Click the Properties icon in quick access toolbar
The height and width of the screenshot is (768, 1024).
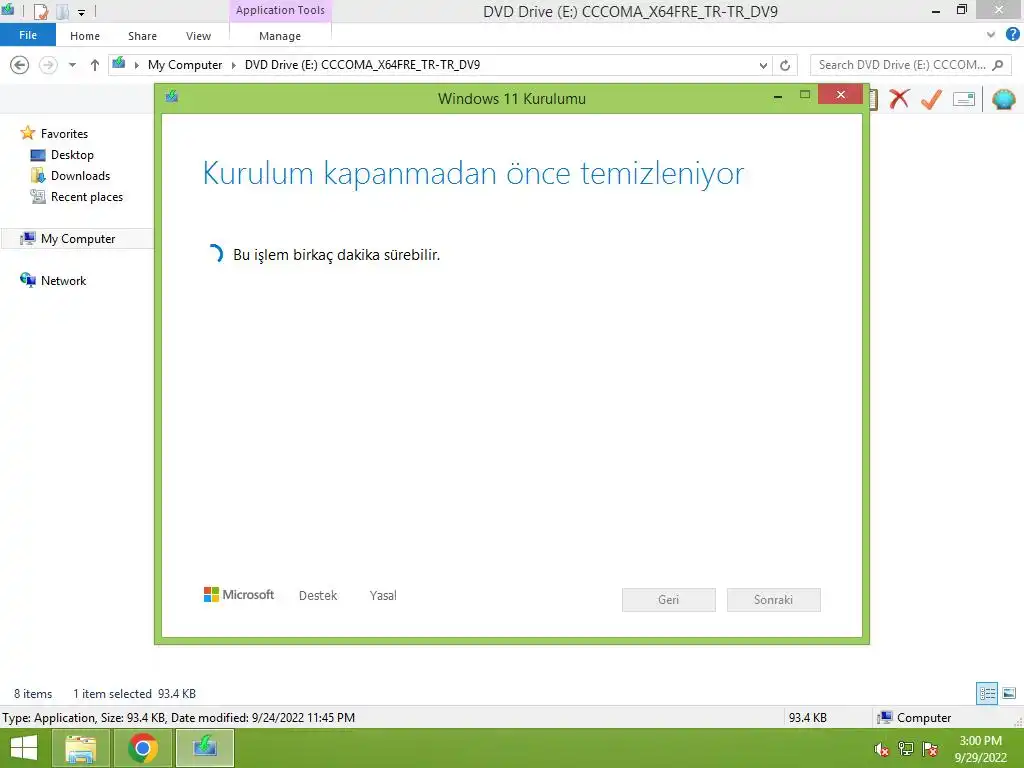click(40, 11)
